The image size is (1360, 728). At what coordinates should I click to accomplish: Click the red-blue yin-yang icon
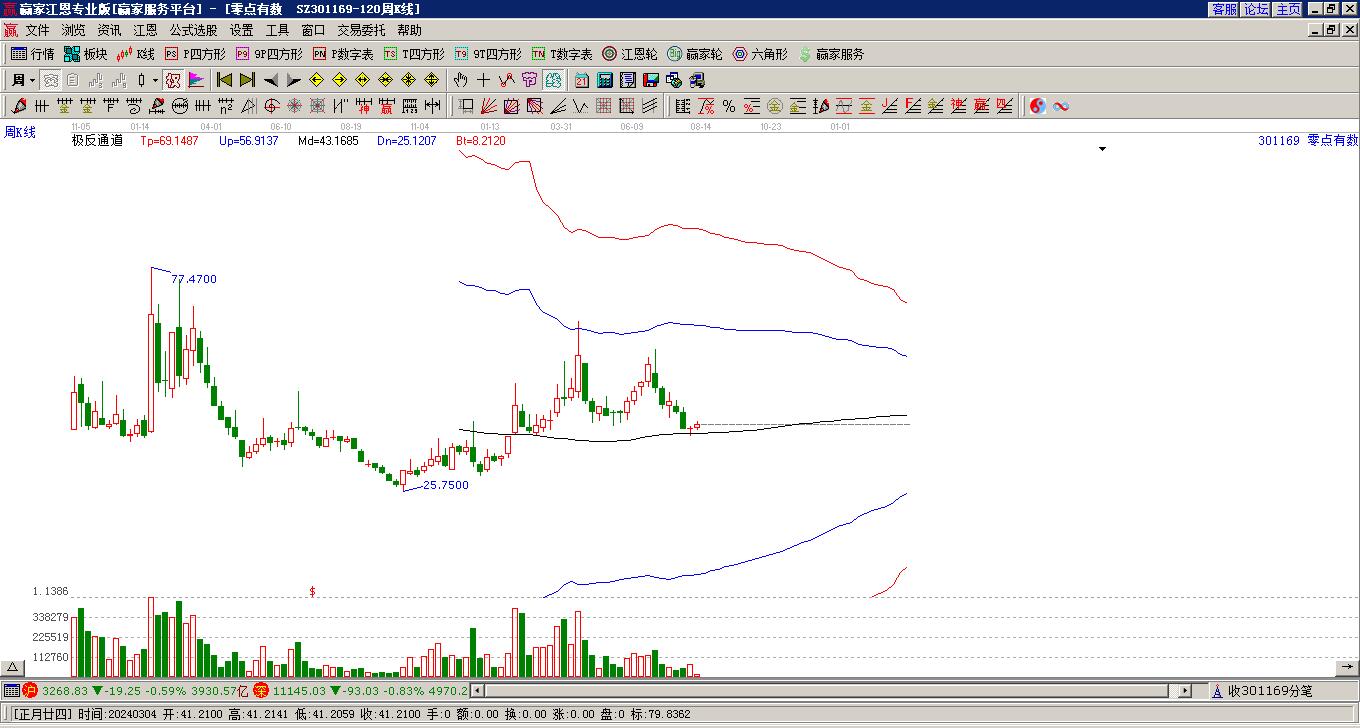[1038, 106]
